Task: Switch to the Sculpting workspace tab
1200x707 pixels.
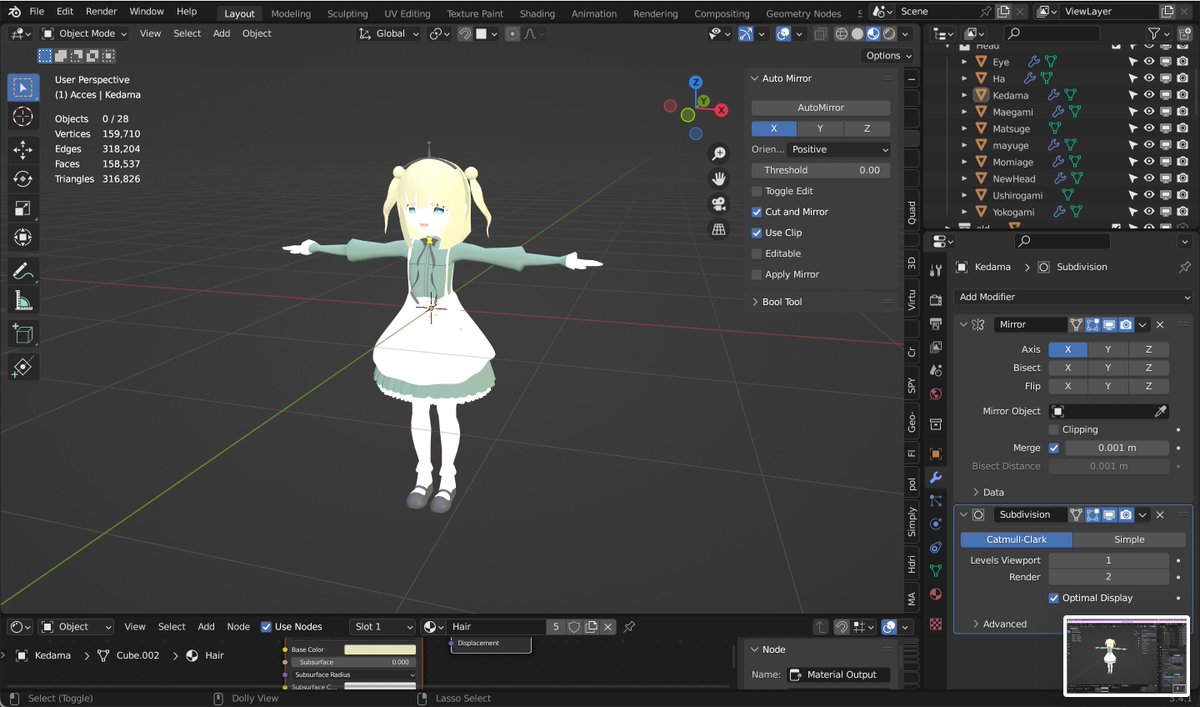Action: coord(348,14)
